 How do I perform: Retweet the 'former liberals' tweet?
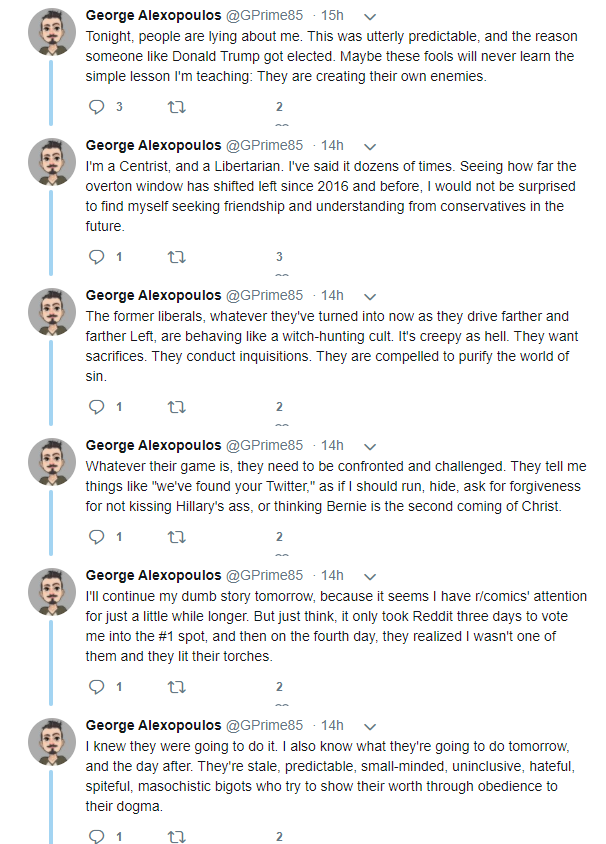point(177,407)
